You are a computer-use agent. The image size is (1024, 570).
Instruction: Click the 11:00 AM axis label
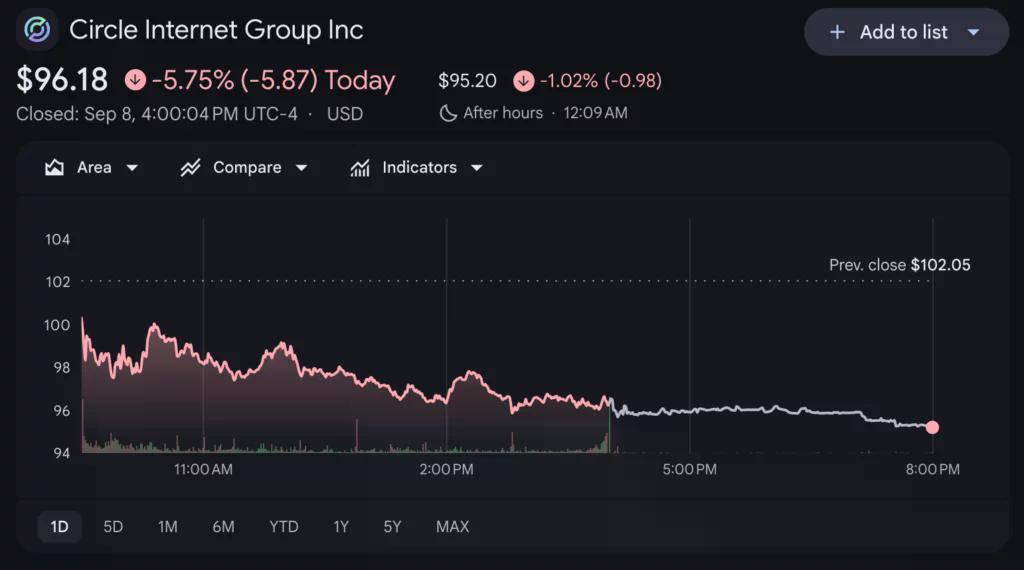pyautogui.click(x=203, y=469)
